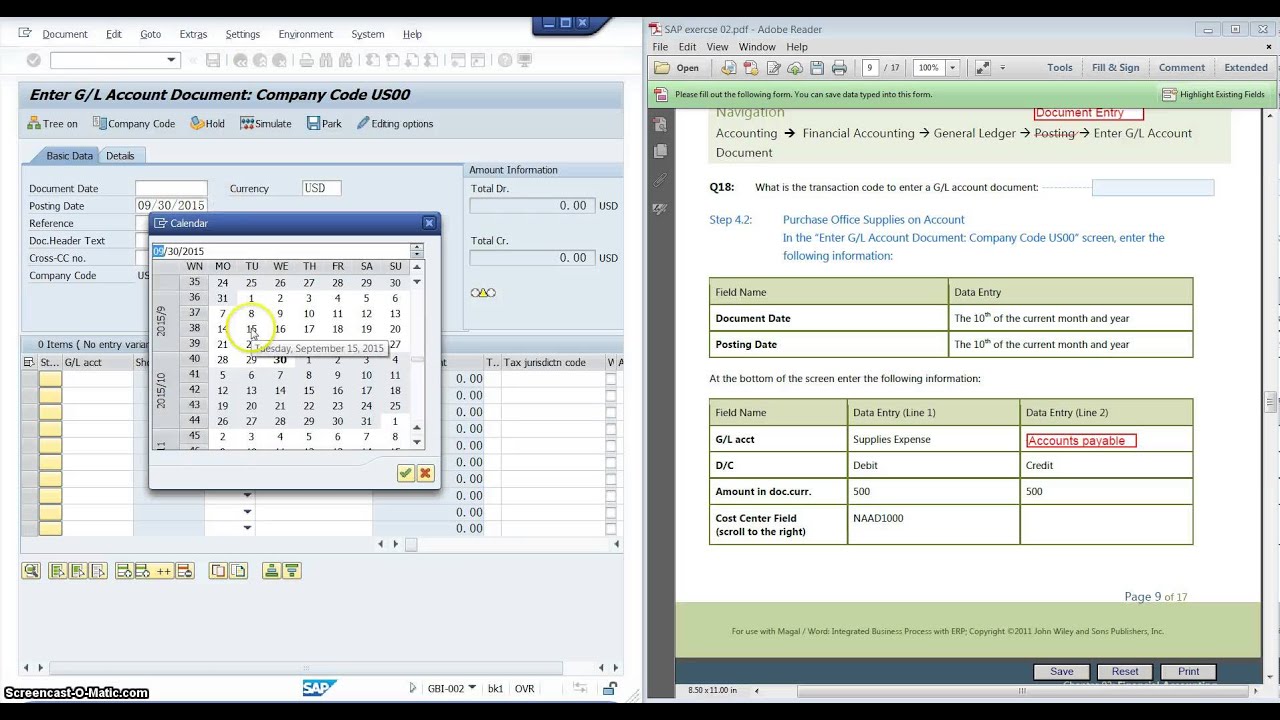Check the first row checkbox in W column
The height and width of the screenshot is (720, 1280).
coord(610,379)
